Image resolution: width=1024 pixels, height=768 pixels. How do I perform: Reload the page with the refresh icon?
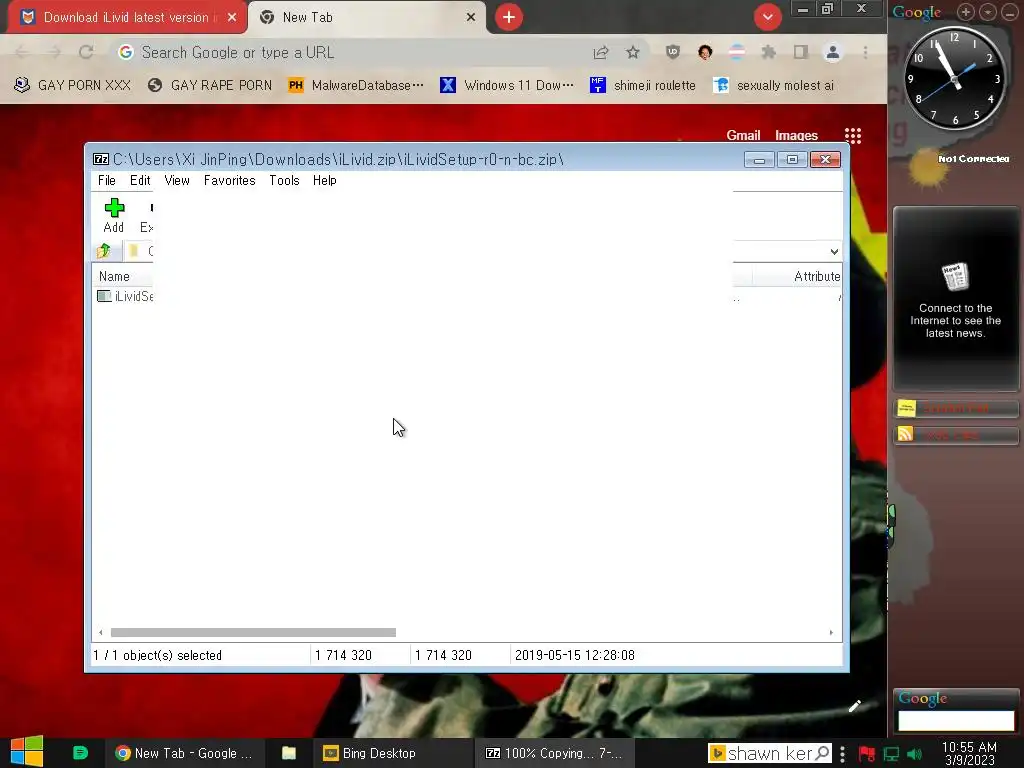pyautogui.click(x=86, y=52)
